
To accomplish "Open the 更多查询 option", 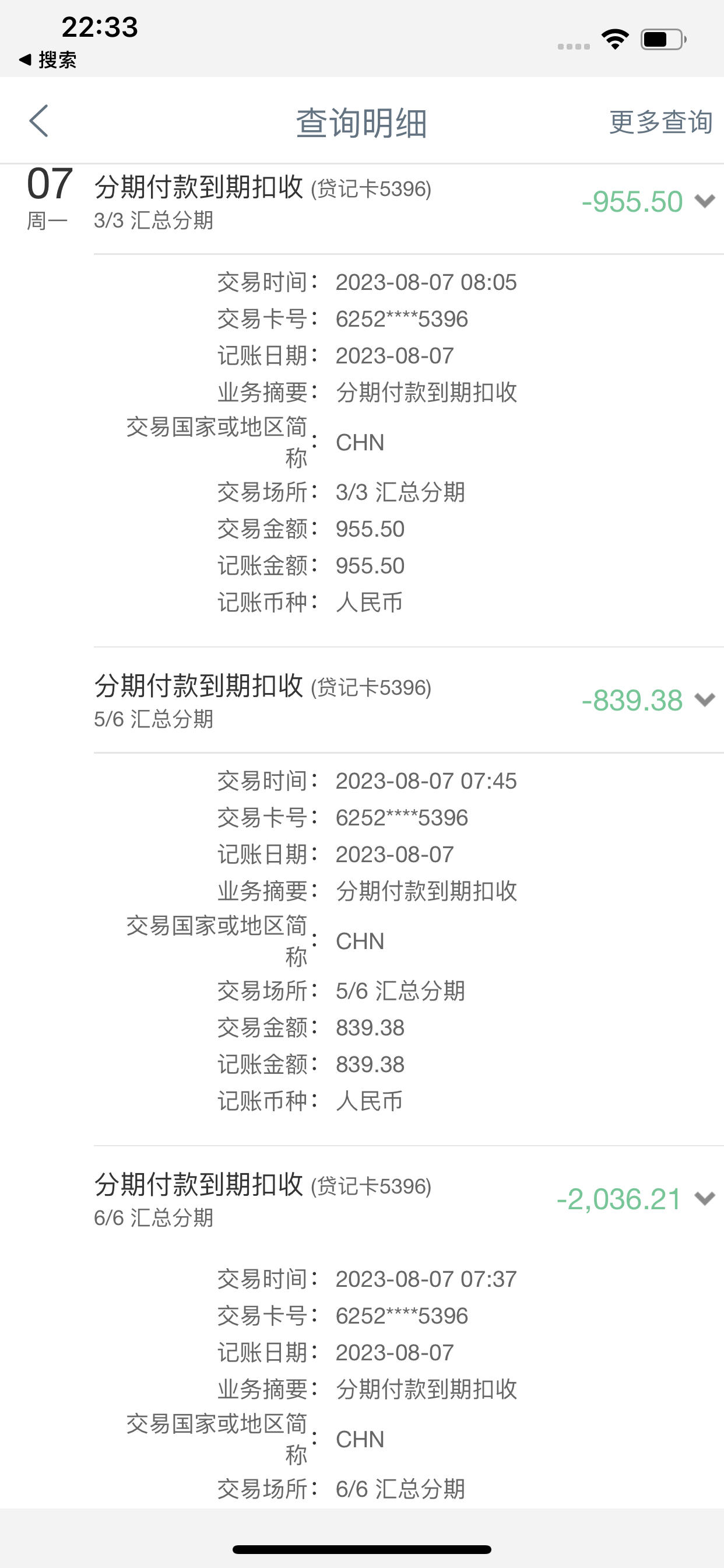I will point(660,122).
